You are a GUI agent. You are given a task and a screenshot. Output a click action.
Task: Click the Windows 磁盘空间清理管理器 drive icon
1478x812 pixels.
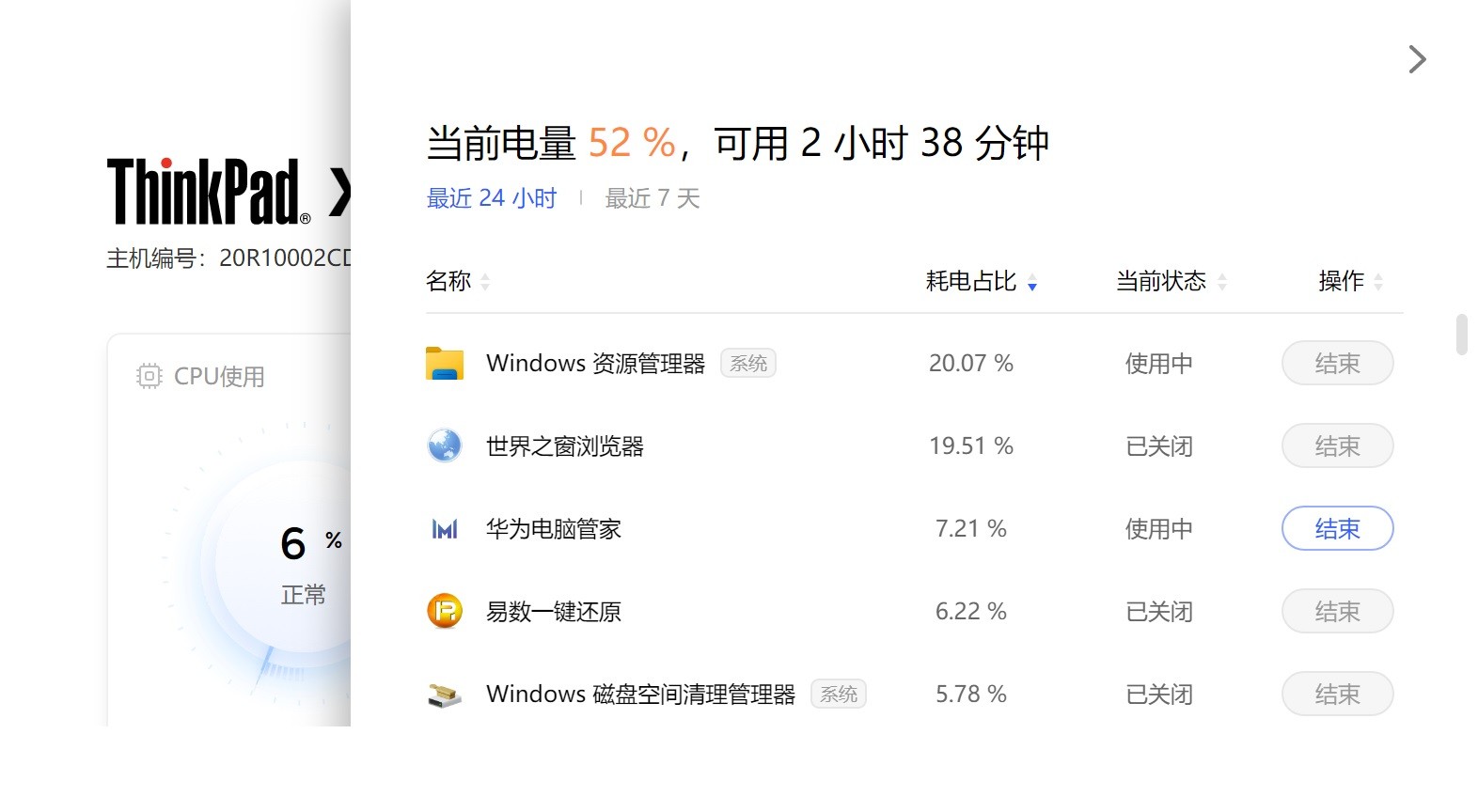(x=445, y=695)
